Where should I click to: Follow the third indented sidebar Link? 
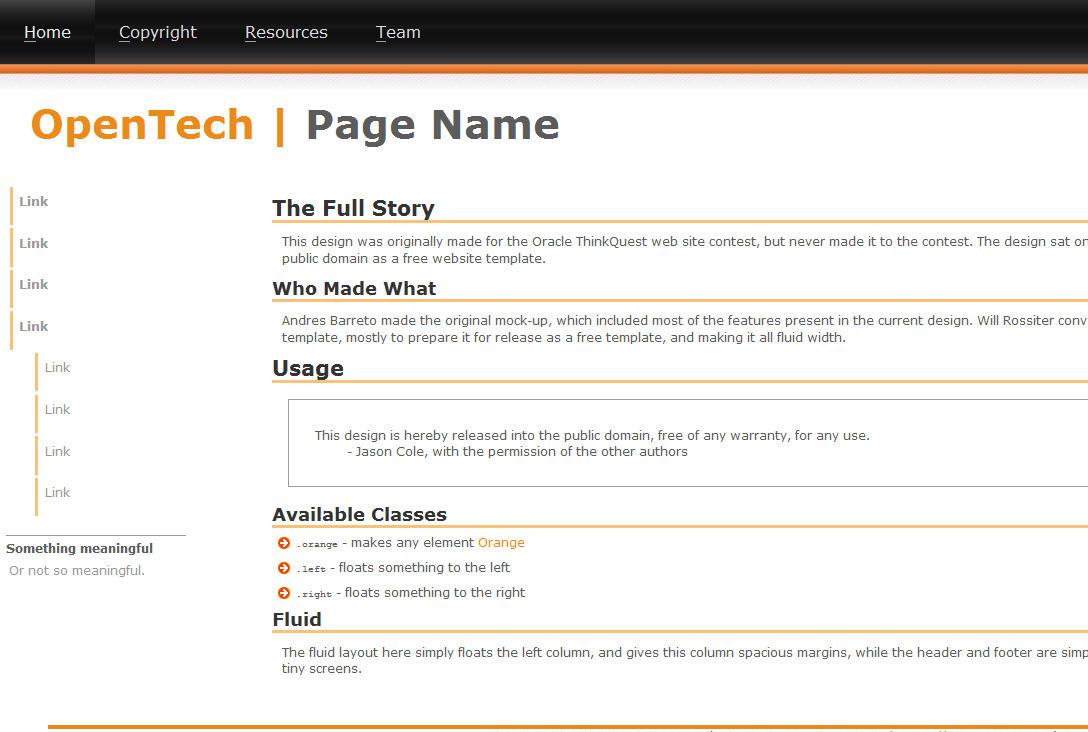point(58,451)
